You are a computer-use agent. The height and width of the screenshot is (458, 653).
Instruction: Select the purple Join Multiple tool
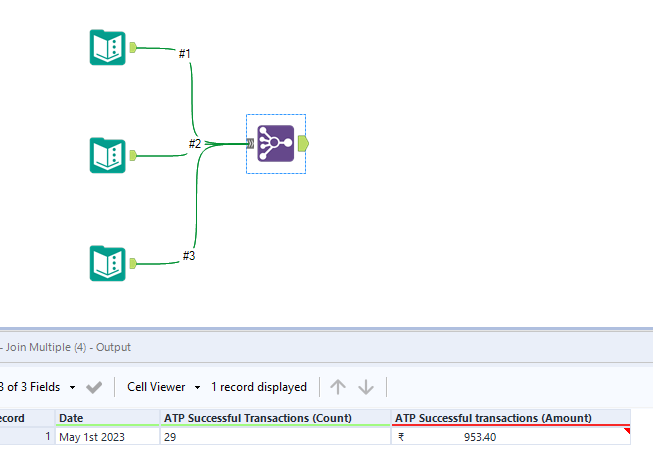click(x=275, y=144)
